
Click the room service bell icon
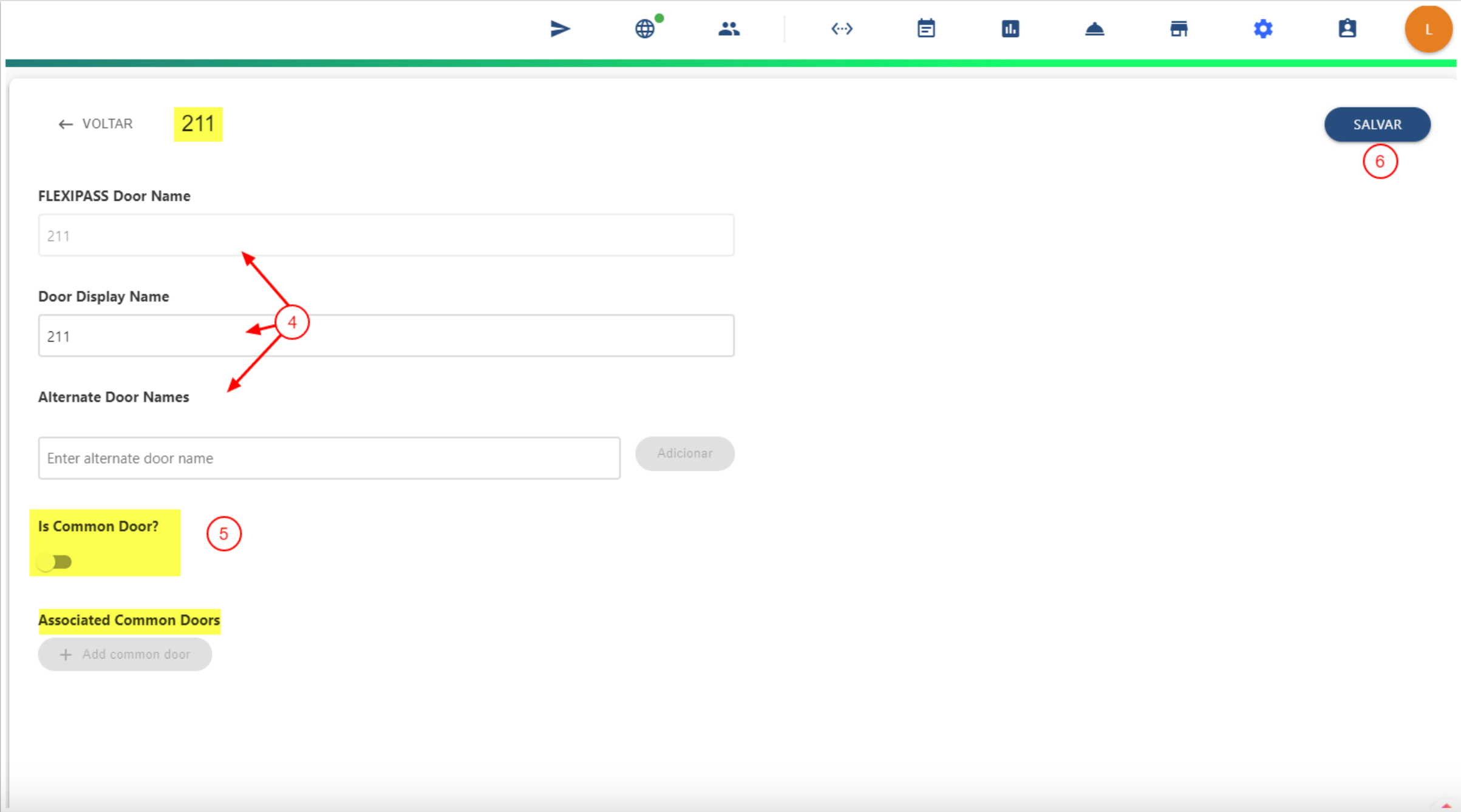[1094, 29]
